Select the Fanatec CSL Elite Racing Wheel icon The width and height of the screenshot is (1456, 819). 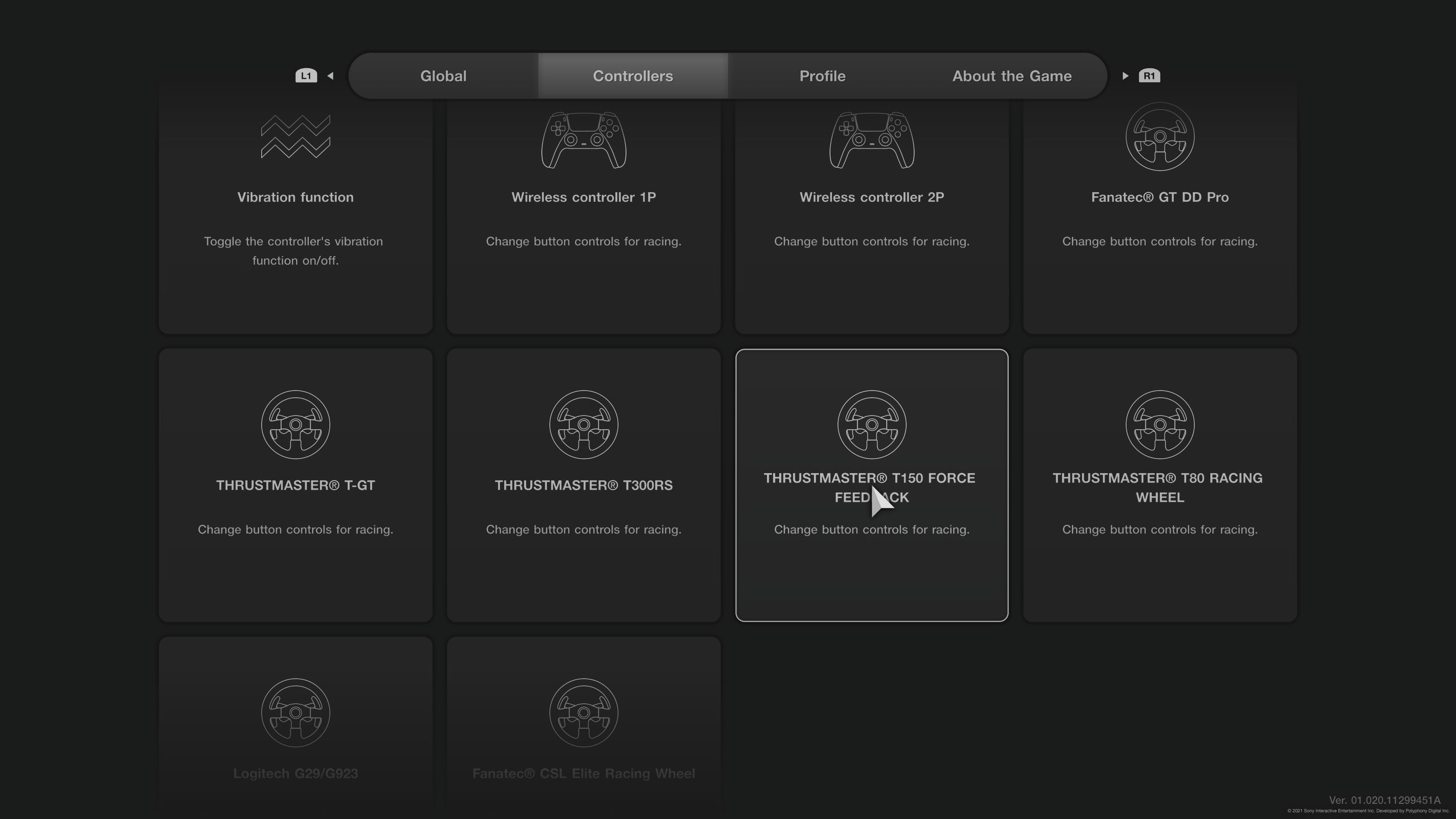pos(583,712)
